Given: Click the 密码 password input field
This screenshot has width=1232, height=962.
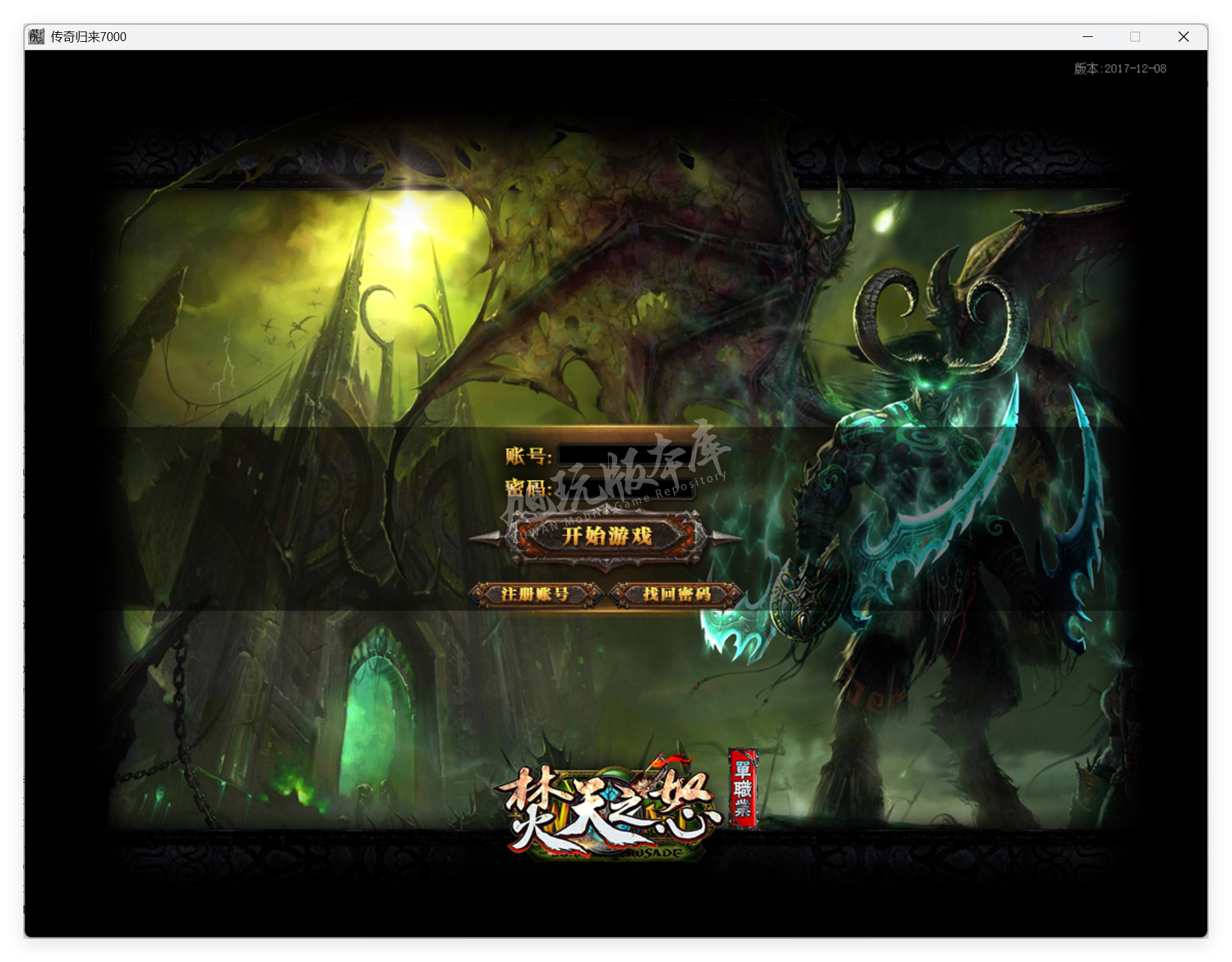Looking at the screenshot, I should [627, 488].
